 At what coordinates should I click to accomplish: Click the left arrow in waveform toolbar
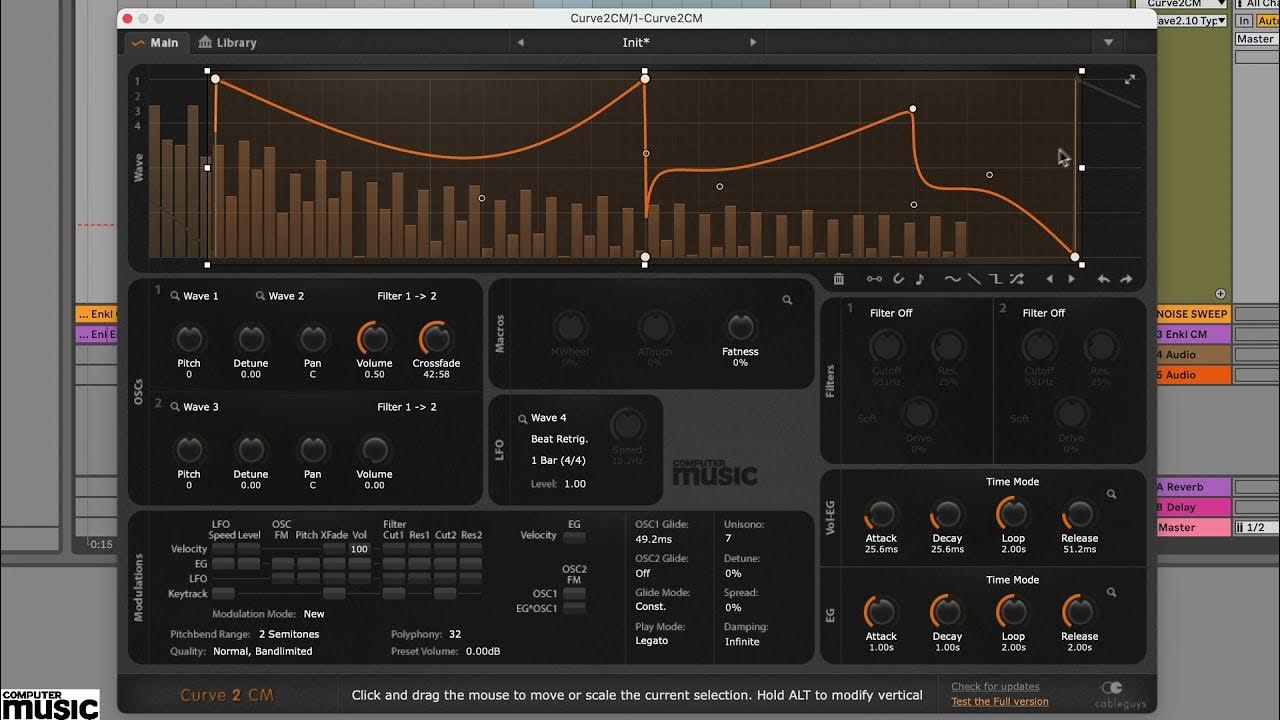(x=1049, y=279)
